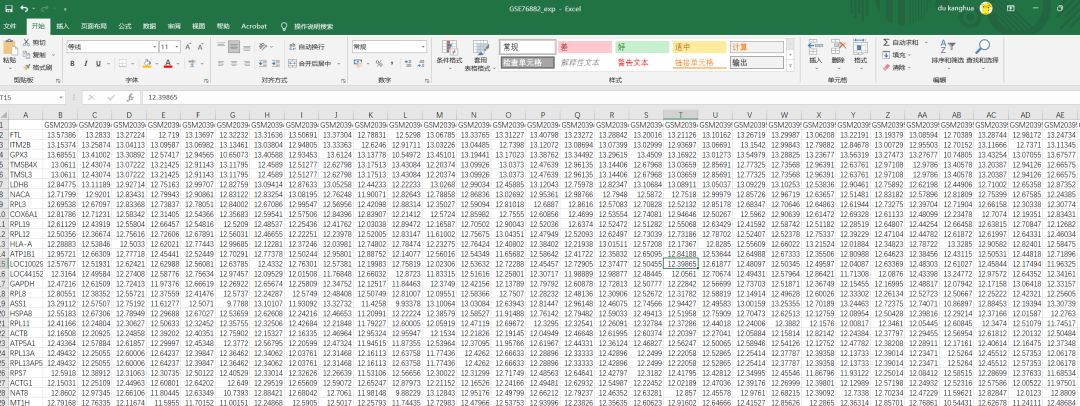Switch to the Insert (插入) tab
This screenshot has height=406, width=1080.
click(63, 26)
